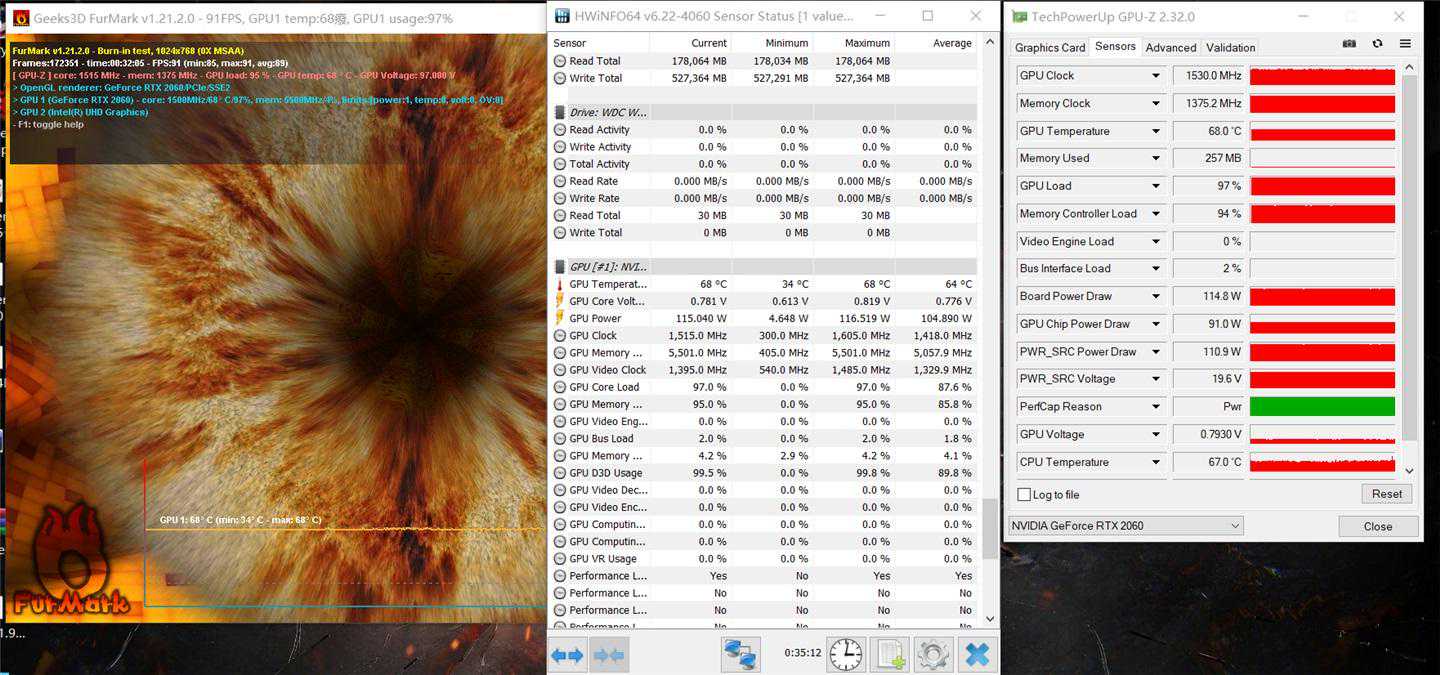The height and width of the screenshot is (675, 1440).
Task: Open the NVIDIA GeForce RTX 2060 selector
Action: 1125,526
